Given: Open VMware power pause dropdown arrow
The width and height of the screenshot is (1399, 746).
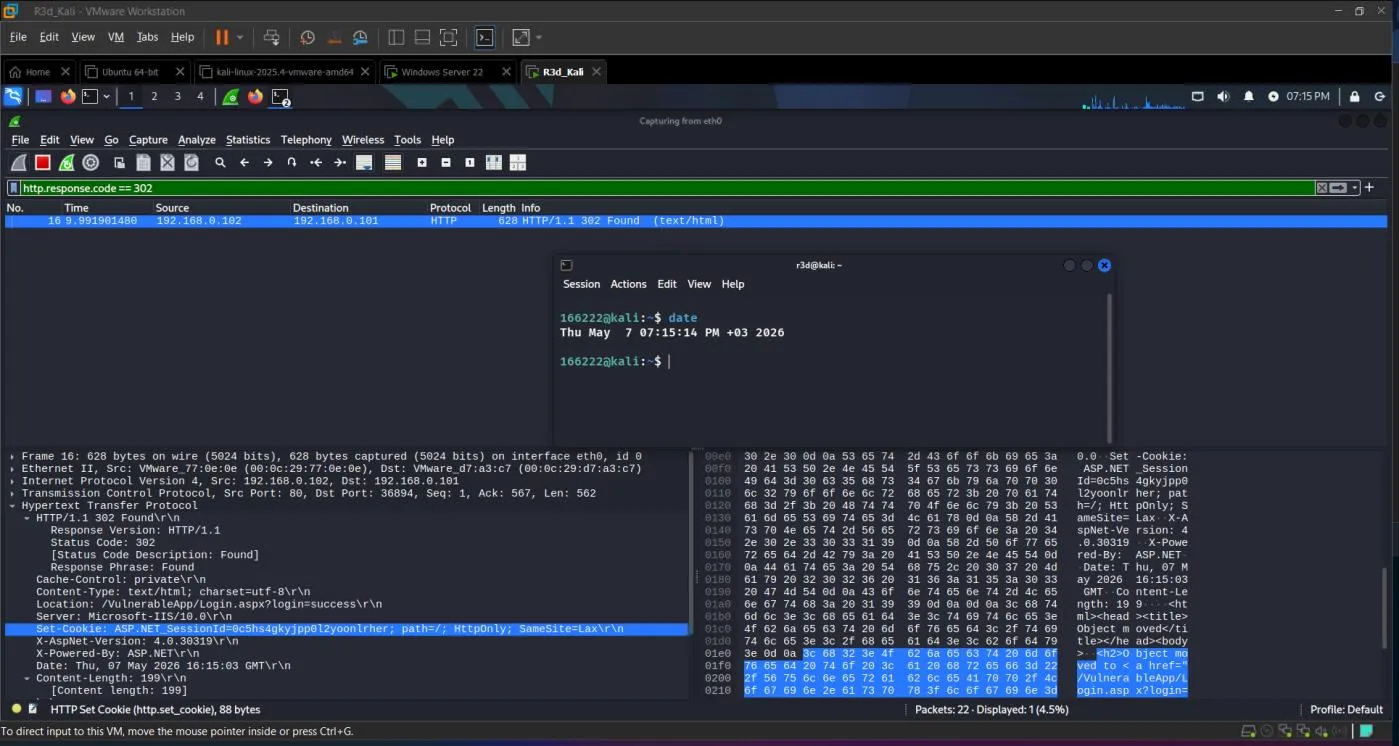Looking at the screenshot, I should (x=240, y=37).
